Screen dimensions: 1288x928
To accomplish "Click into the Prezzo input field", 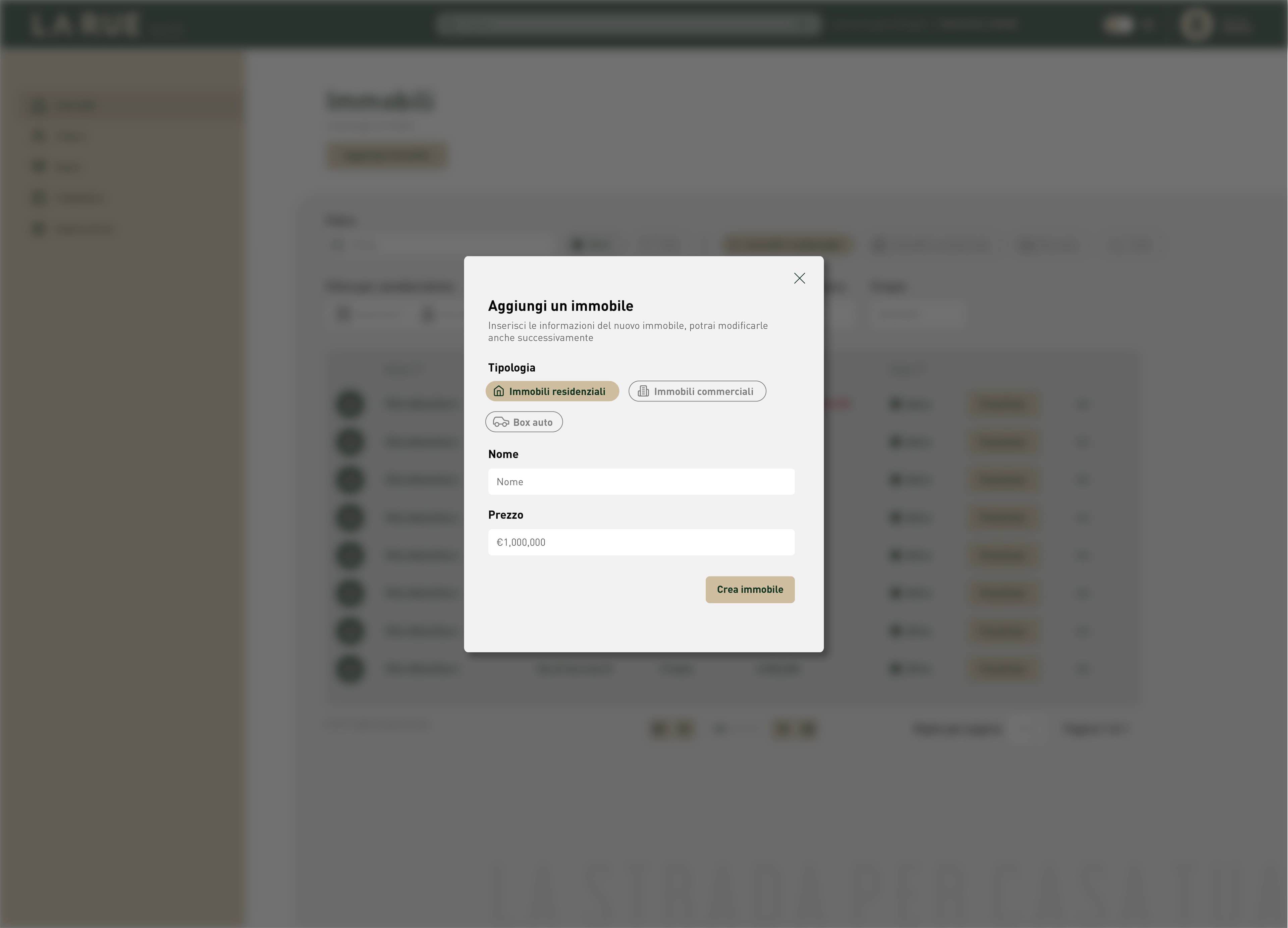I will tap(641, 542).
